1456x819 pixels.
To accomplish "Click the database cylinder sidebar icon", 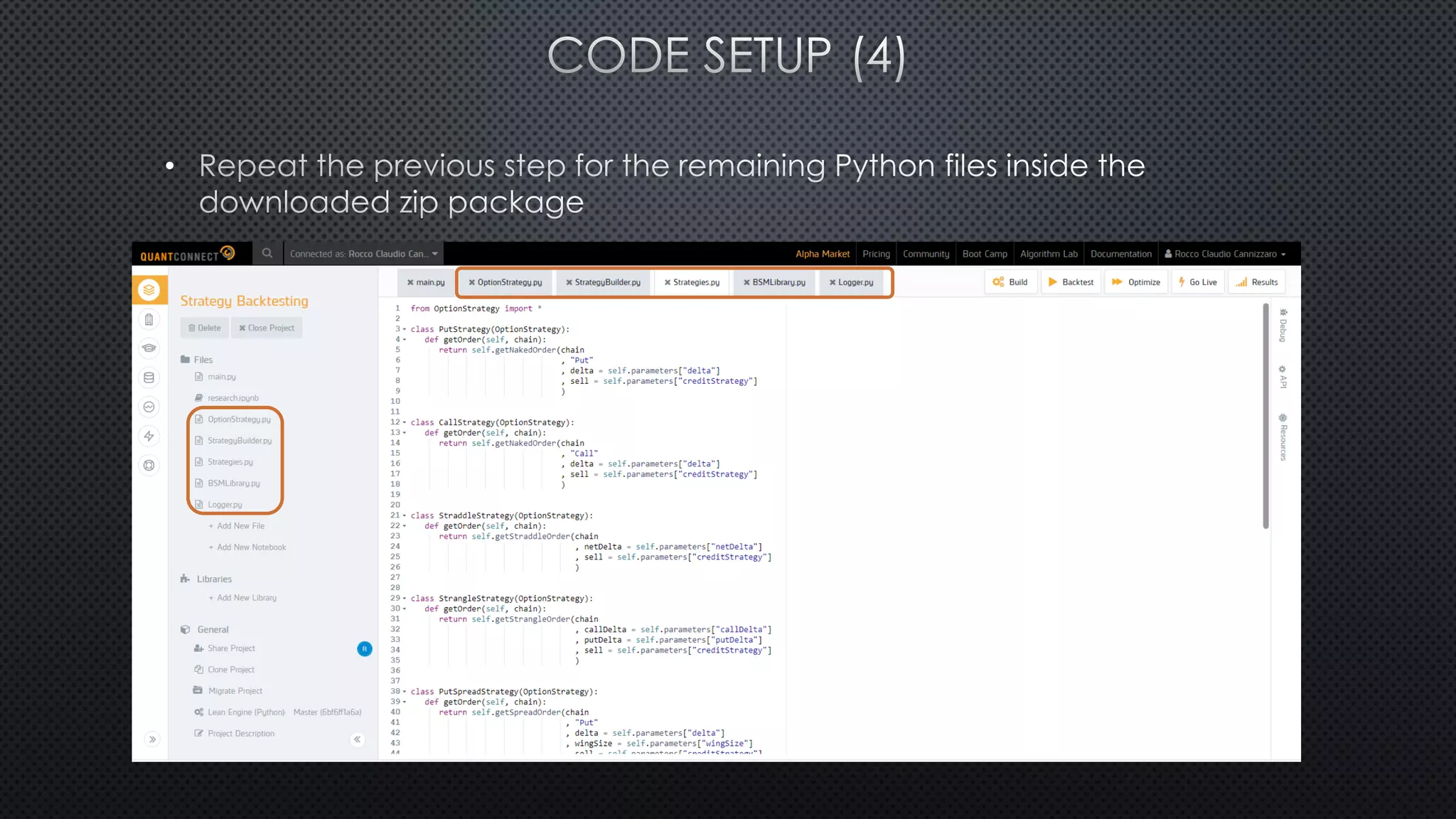I will pos(149,378).
